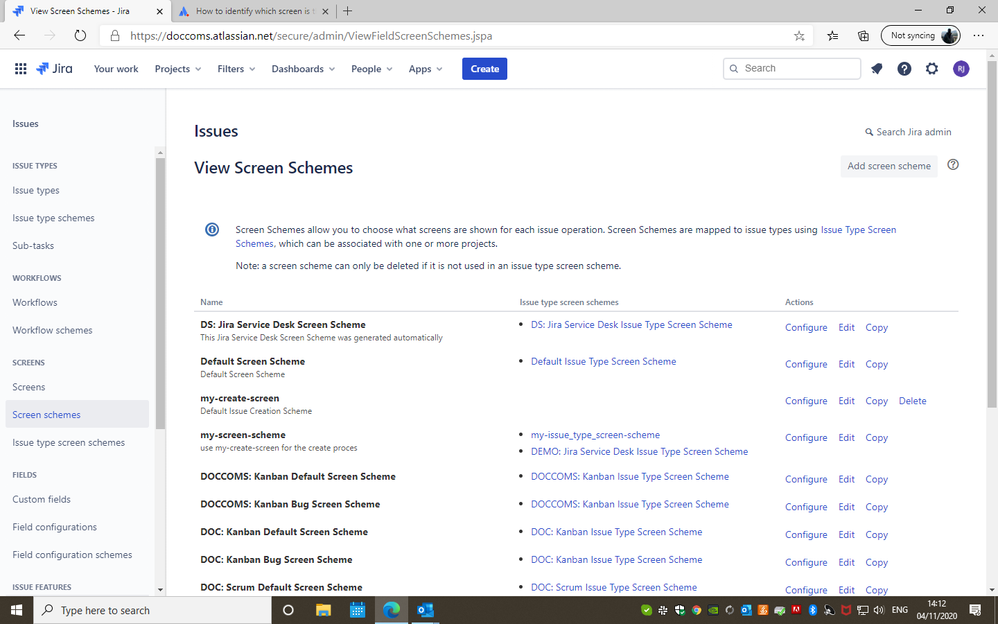
Task: Click the browser address bar URL
Action: click(311, 36)
